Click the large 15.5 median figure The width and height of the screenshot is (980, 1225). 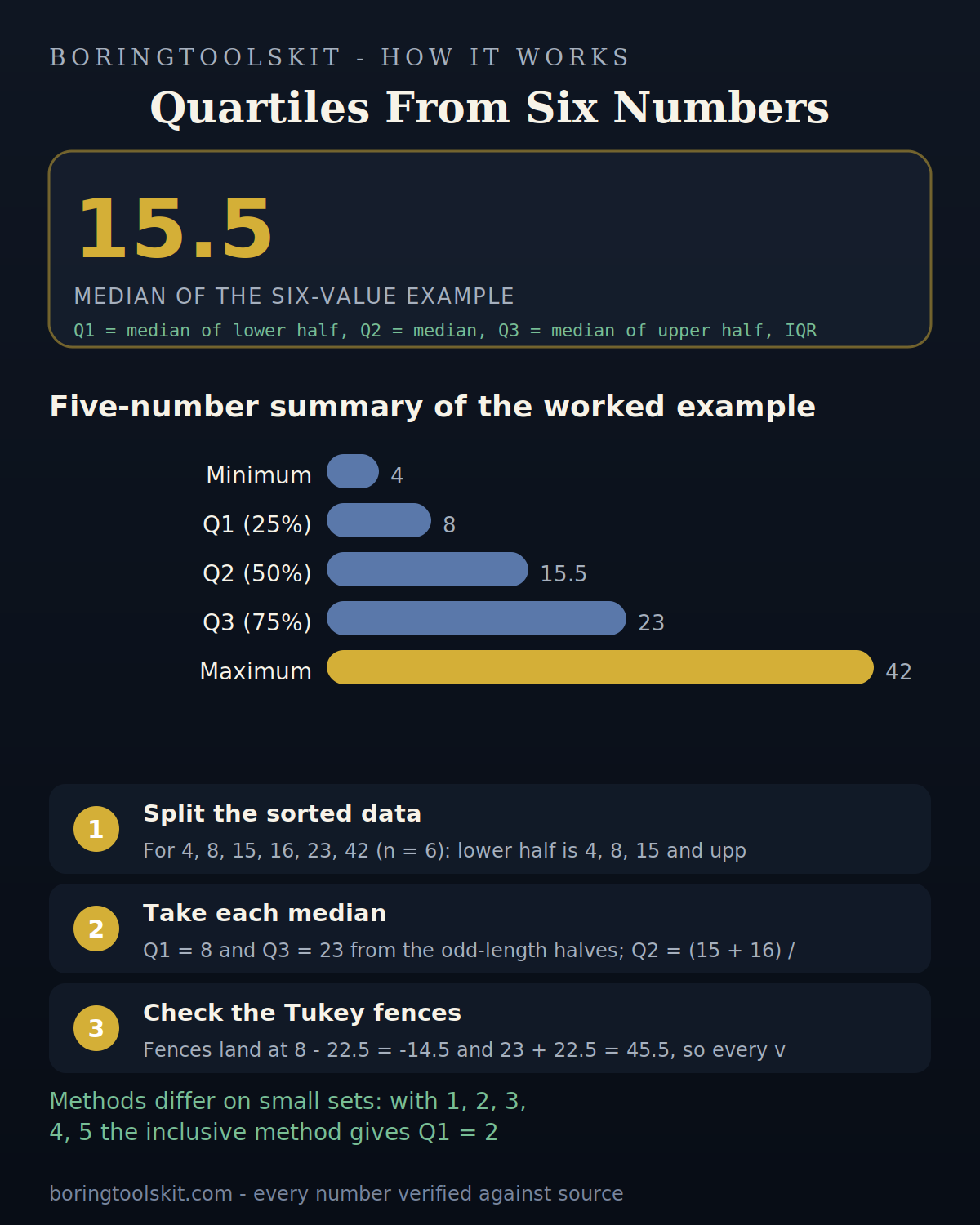[175, 229]
